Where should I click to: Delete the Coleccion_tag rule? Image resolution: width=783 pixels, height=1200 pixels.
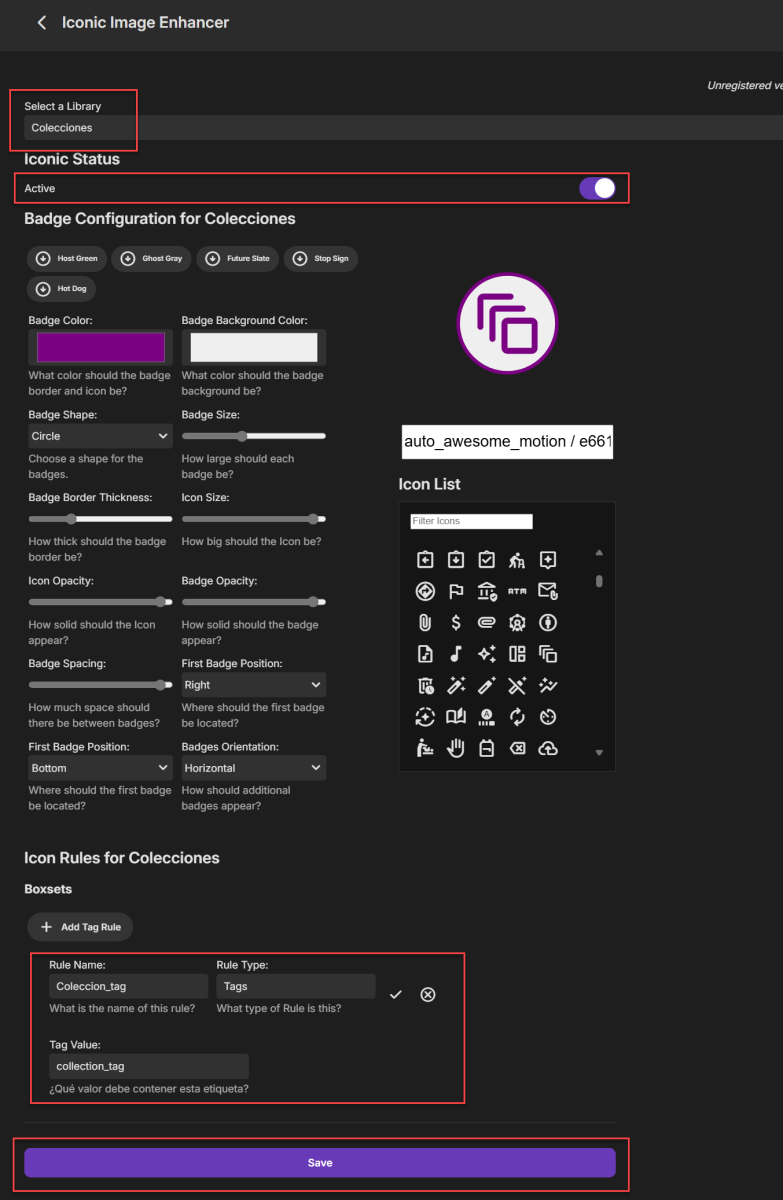[428, 994]
